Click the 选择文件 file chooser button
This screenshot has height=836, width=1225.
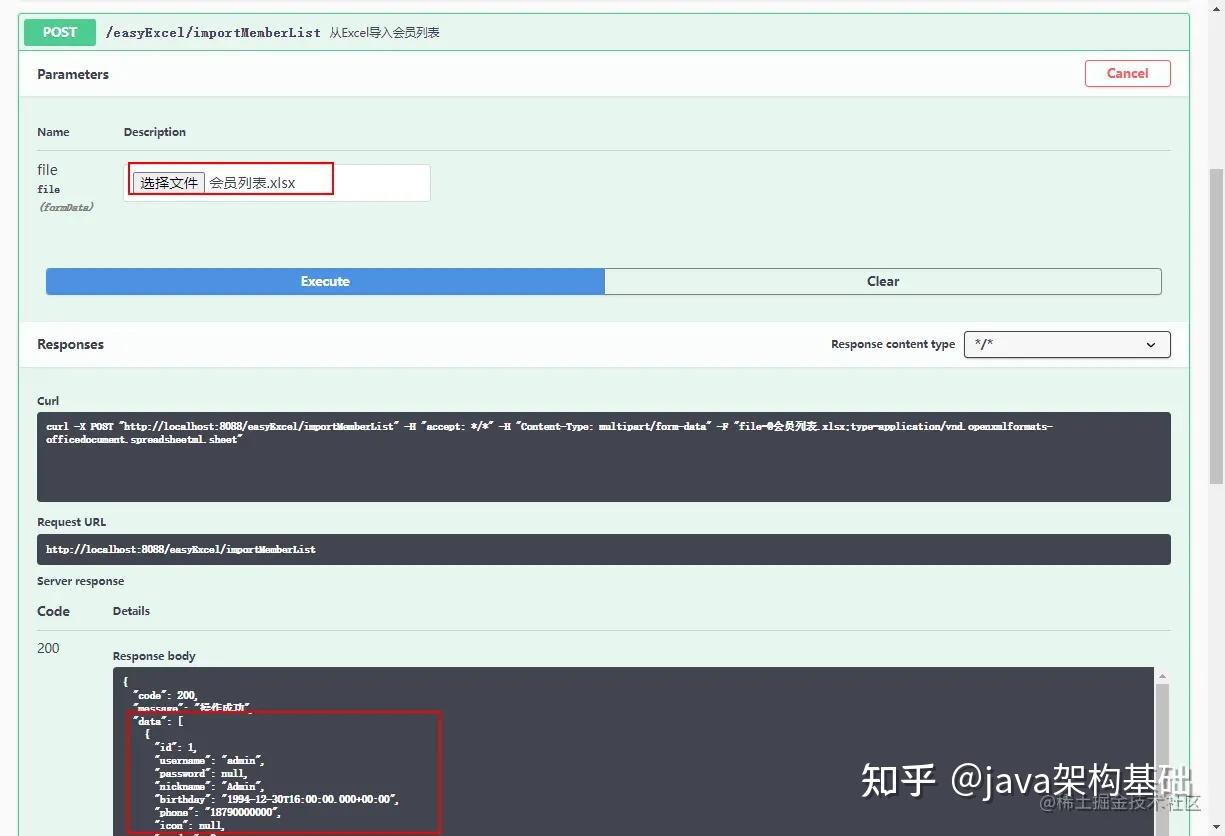(168, 182)
